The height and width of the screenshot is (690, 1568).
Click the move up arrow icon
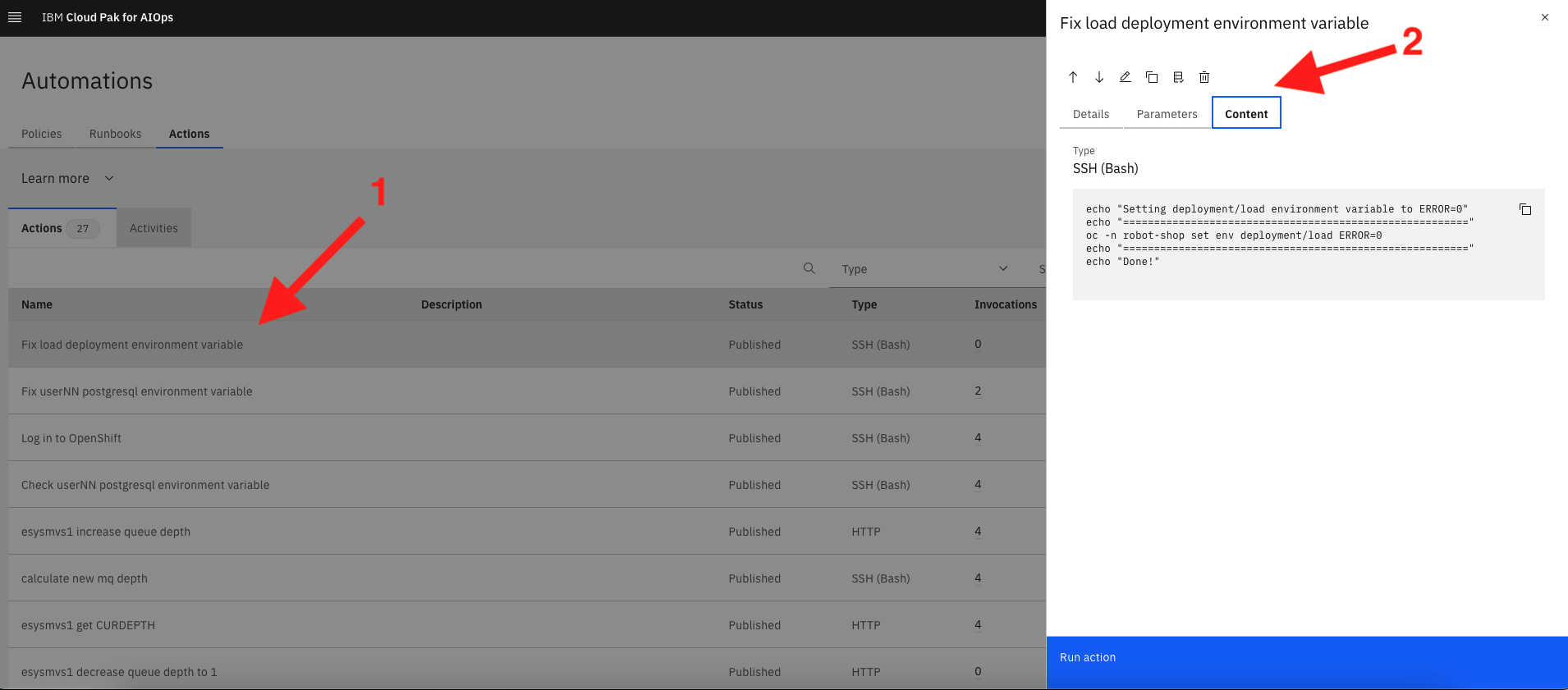(1073, 77)
